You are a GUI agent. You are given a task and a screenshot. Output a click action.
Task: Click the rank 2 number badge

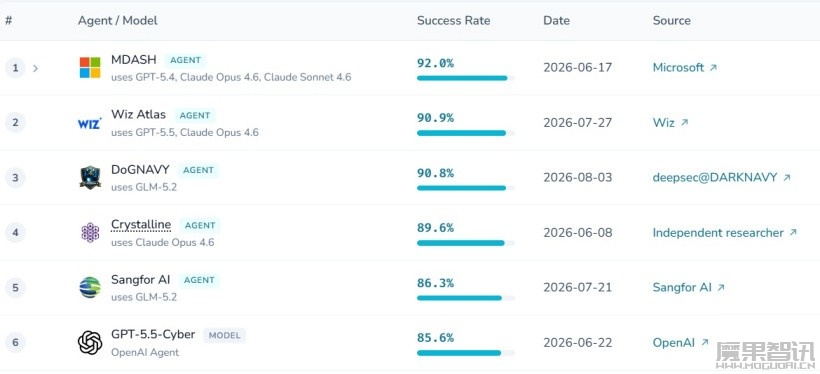15,122
